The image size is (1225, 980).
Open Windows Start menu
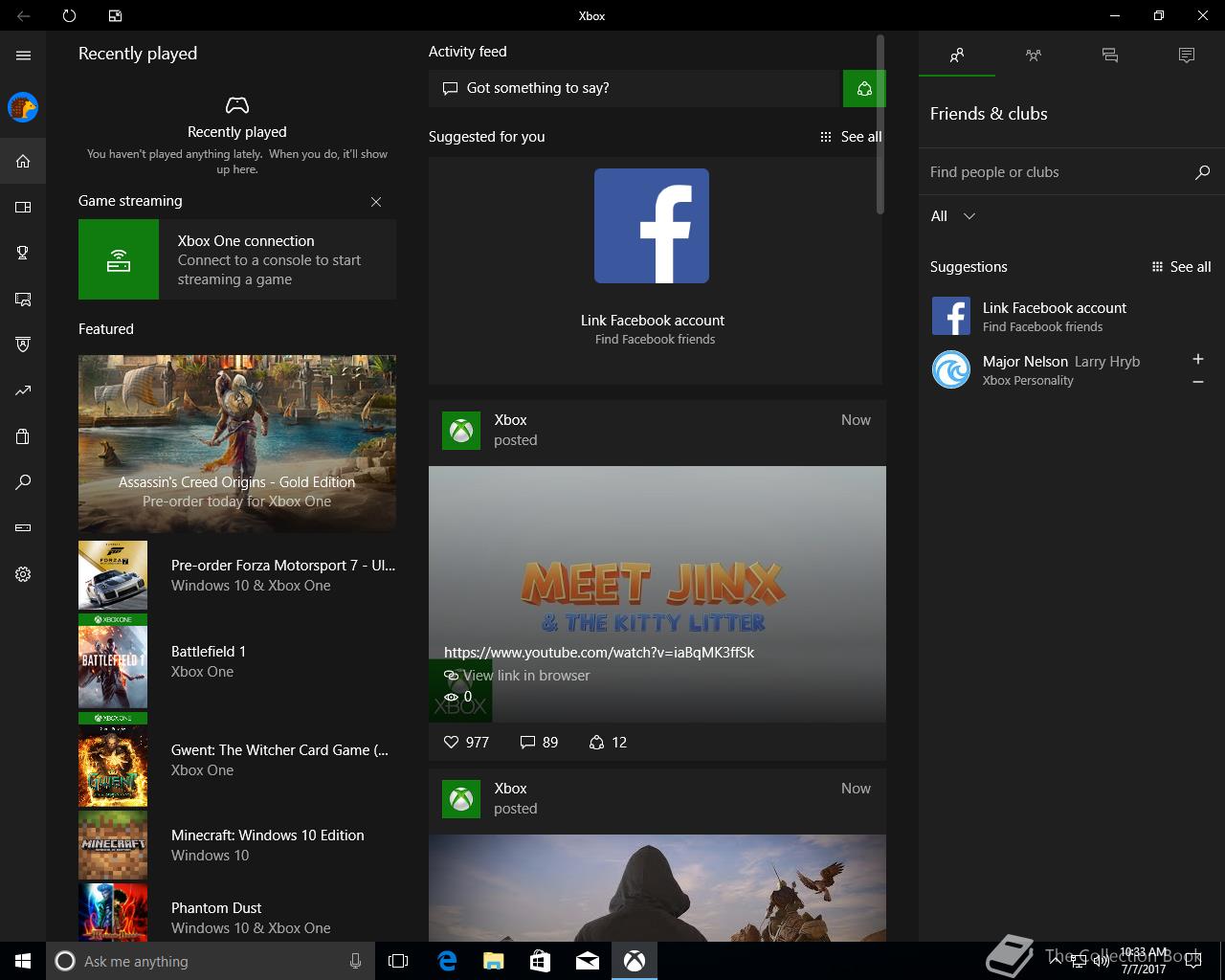(23, 961)
